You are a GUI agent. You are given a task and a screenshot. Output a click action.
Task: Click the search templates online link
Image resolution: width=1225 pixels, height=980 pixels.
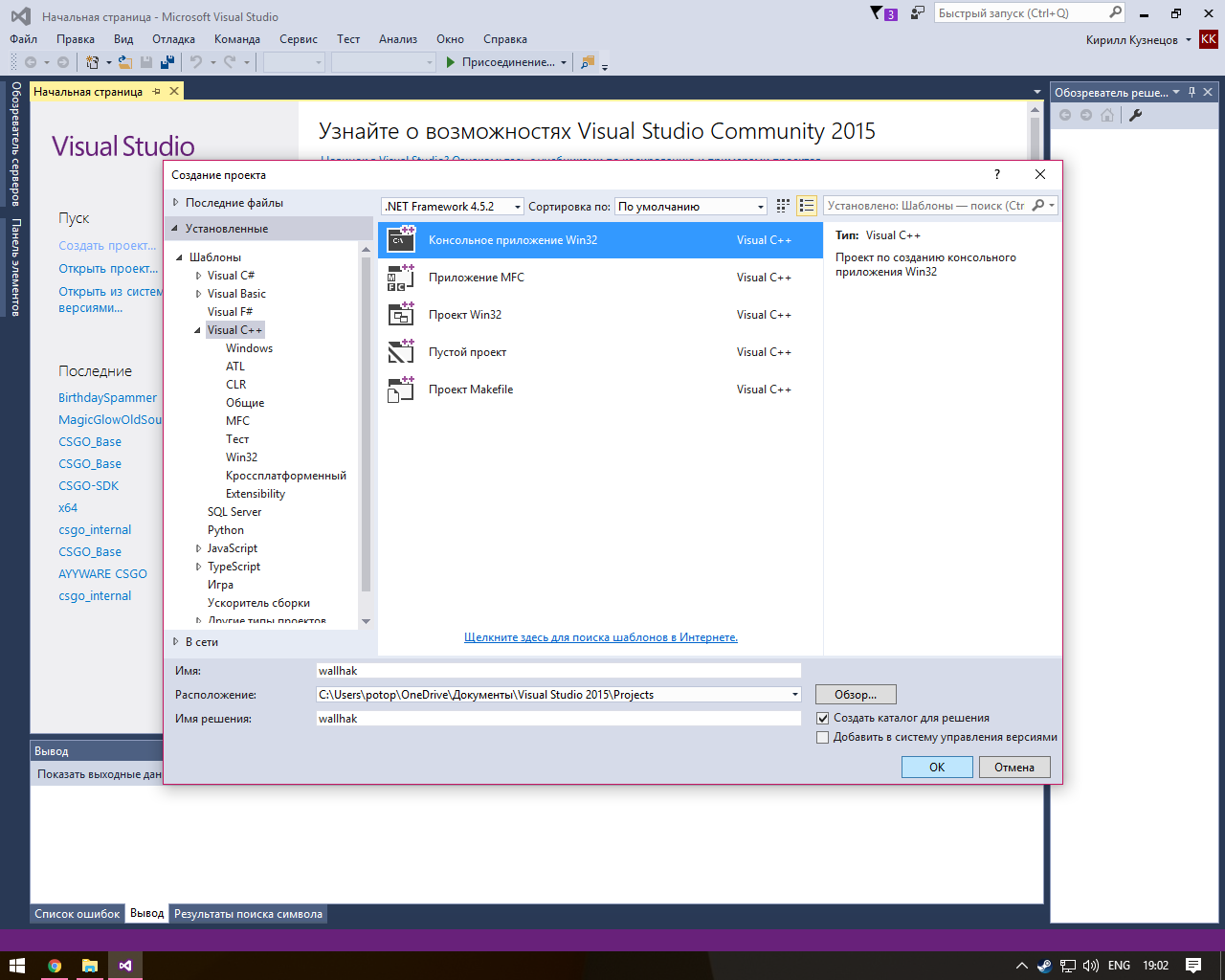coord(601,637)
